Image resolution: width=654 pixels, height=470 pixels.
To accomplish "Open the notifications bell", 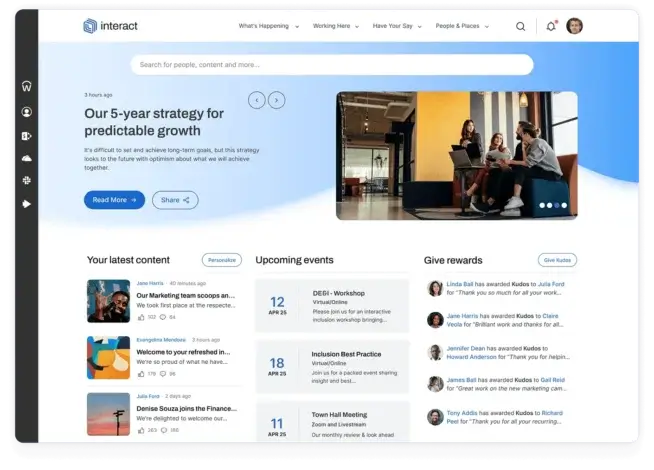I will [x=551, y=26].
